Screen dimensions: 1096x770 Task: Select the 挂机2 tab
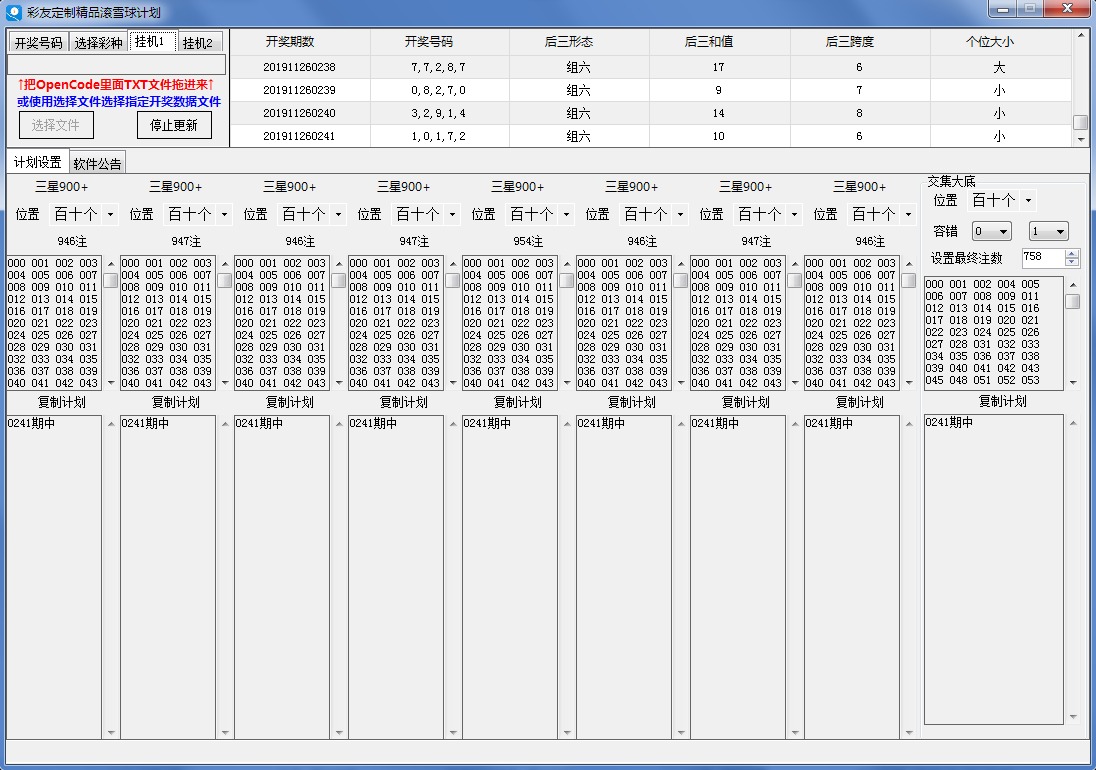pos(197,43)
